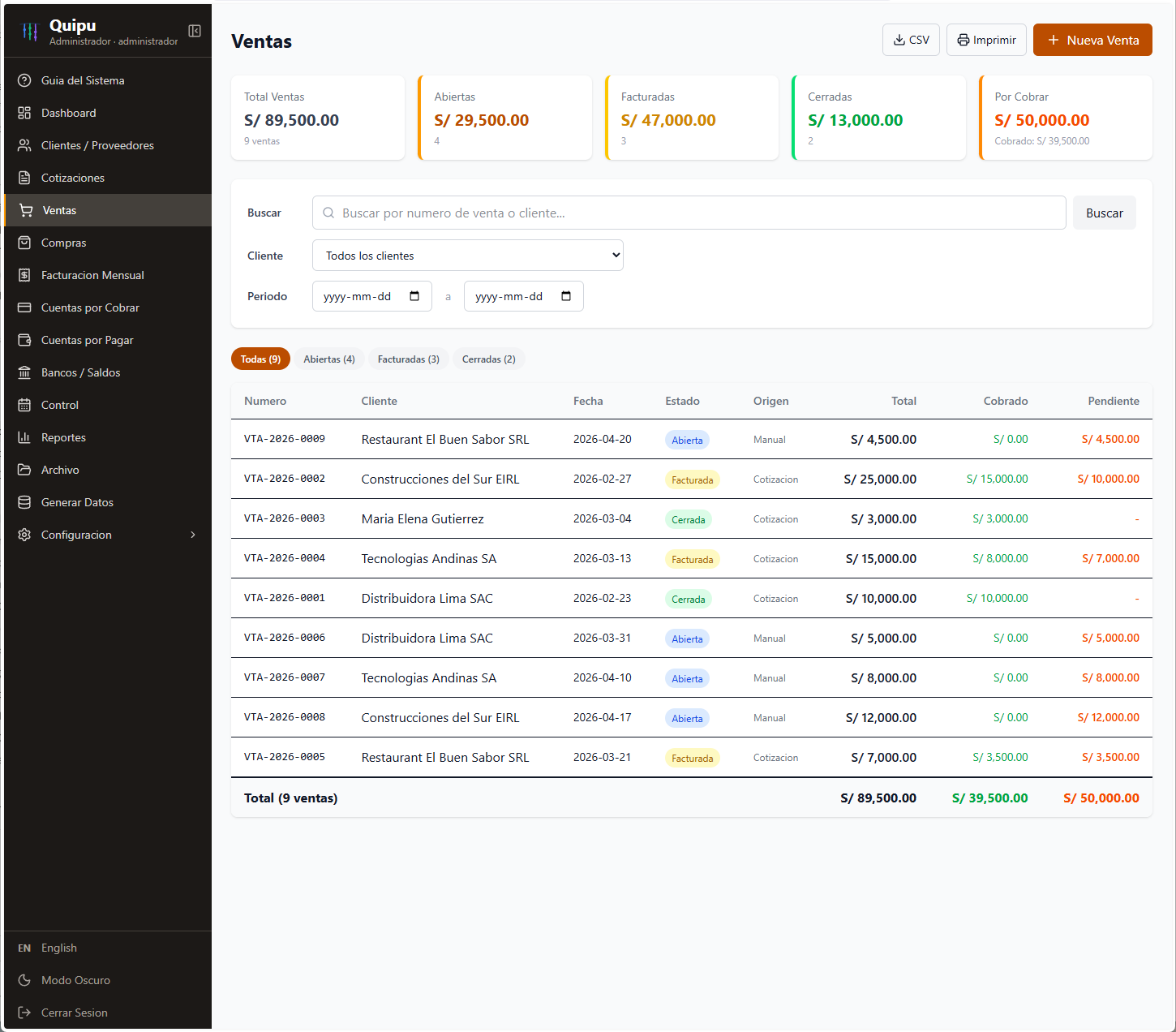The width and height of the screenshot is (1176, 1032).
Task: Click the Compras bag icon
Action: (x=24, y=243)
